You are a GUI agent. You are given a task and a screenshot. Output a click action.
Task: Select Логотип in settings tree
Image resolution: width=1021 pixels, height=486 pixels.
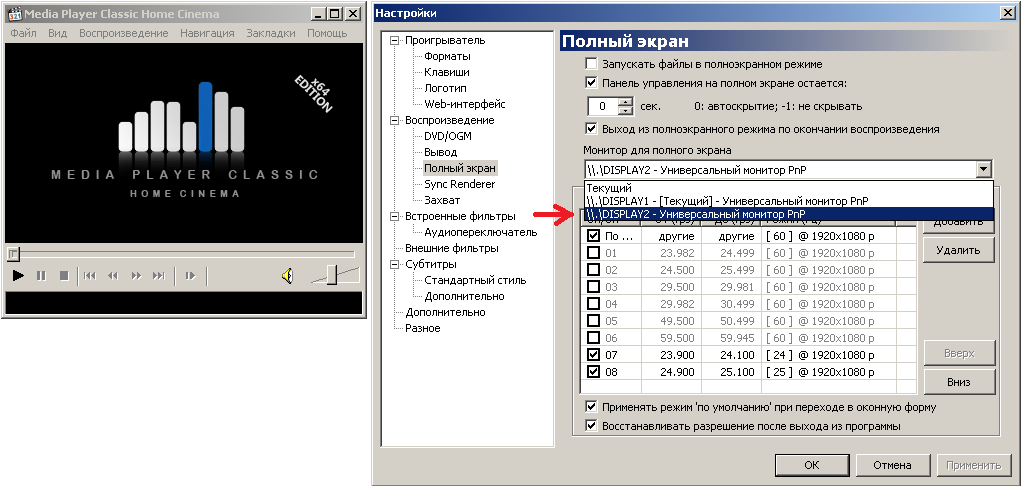[445, 89]
